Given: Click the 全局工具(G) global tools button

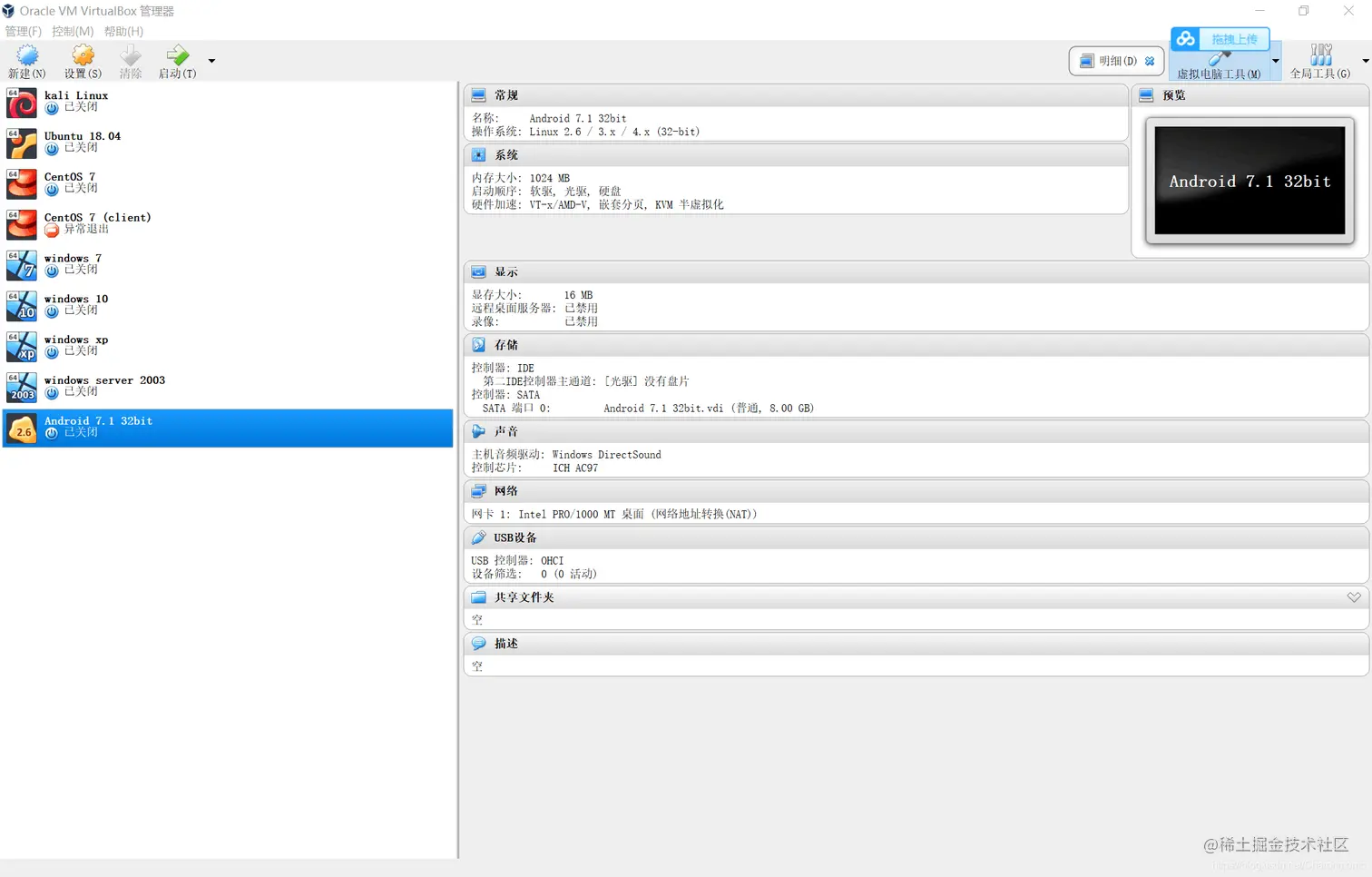Looking at the screenshot, I should 1320,62.
